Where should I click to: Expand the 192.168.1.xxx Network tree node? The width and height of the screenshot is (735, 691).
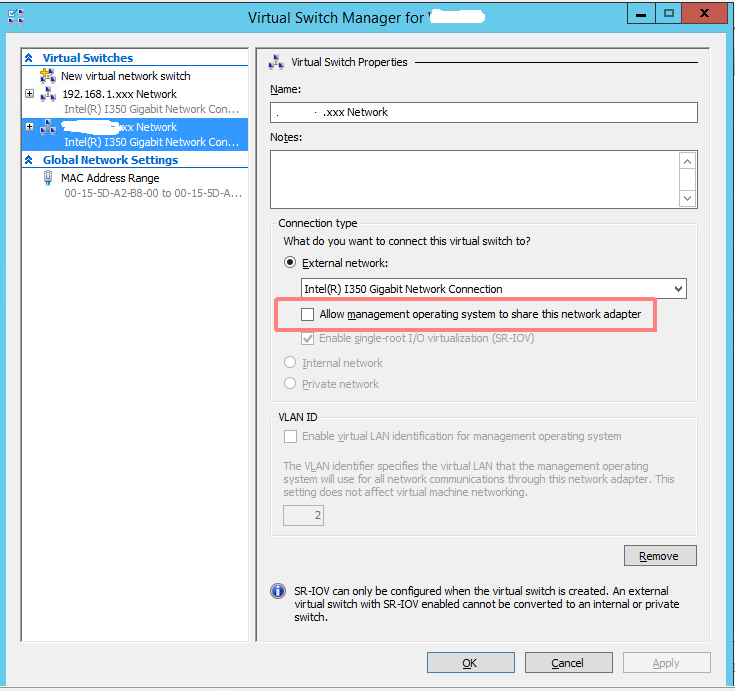pyautogui.click(x=30, y=93)
